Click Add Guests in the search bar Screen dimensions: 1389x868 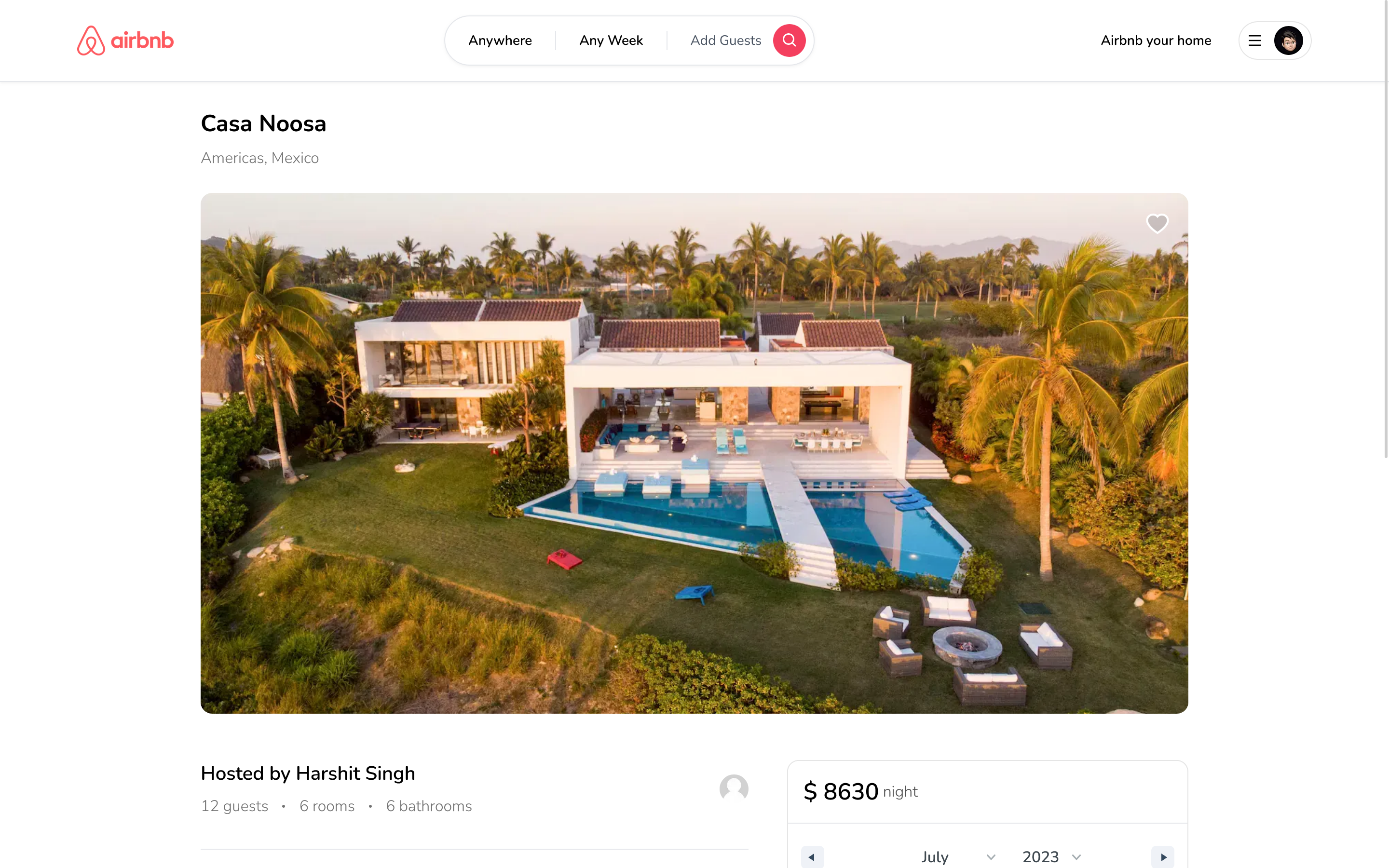(x=725, y=41)
